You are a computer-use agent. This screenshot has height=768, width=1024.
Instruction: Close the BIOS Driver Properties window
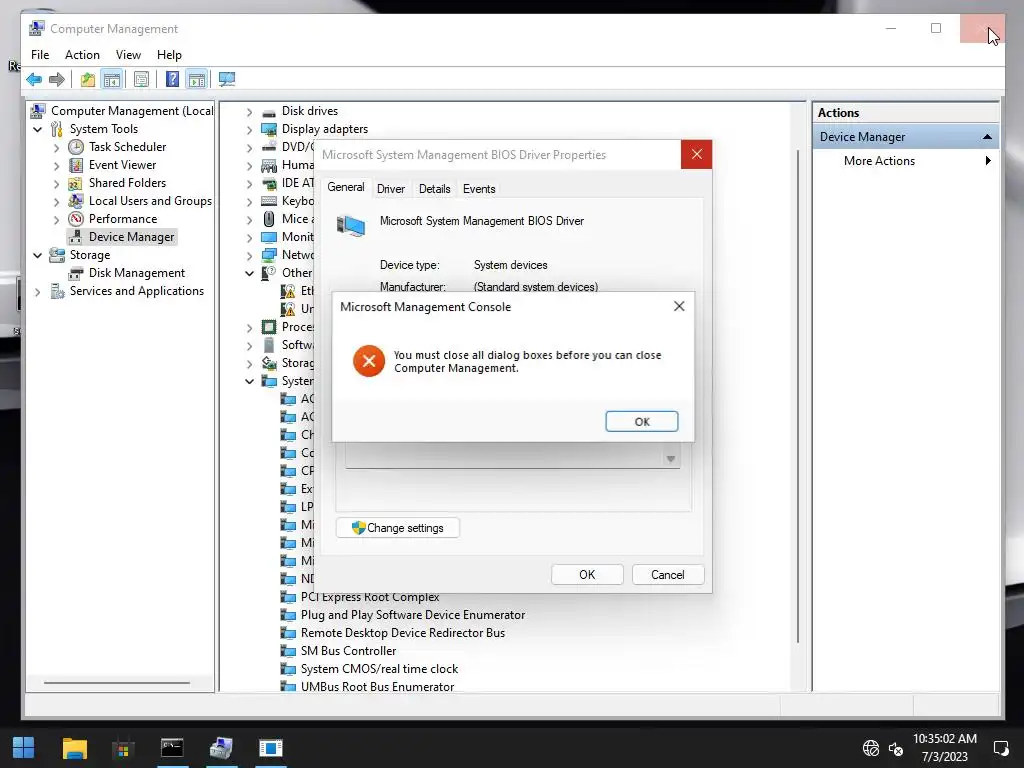[696, 154]
